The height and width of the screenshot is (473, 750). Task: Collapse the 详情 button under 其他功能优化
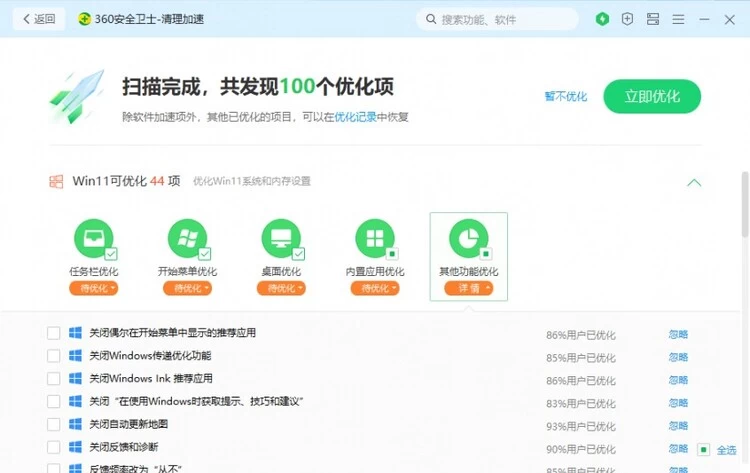click(x=468, y=288)
